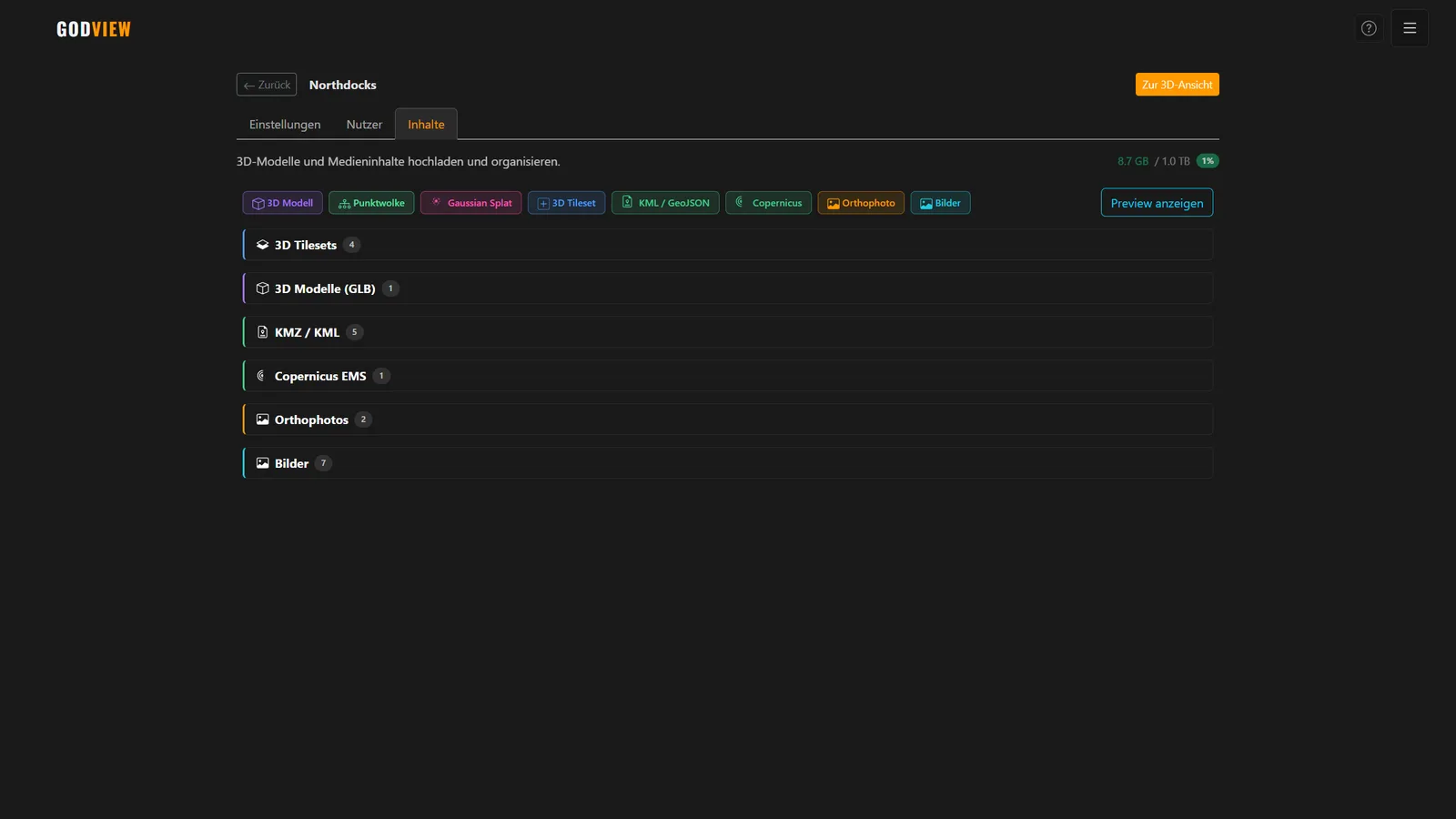The height and width of the screenshot is (819, 1456).
Task: Click the 8.7 GB storage value
Action: tap(1133, 161)
